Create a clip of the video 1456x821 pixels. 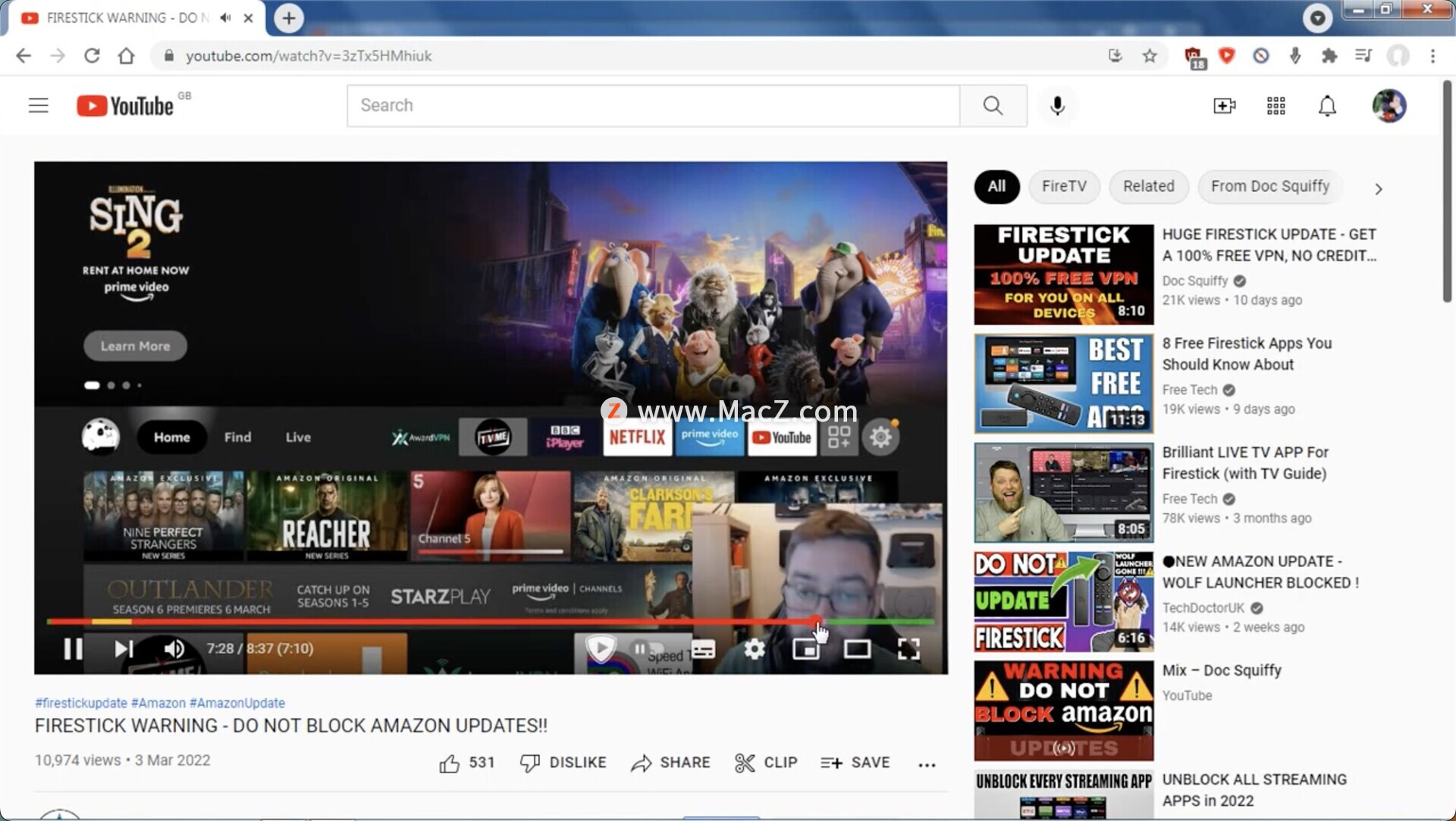(766, 763)
